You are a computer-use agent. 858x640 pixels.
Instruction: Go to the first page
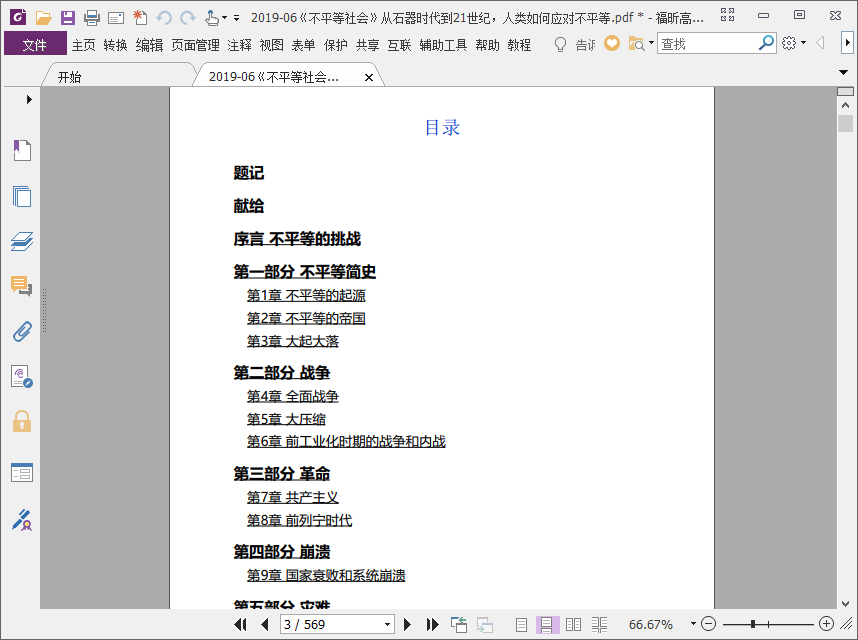click(240, 624)
